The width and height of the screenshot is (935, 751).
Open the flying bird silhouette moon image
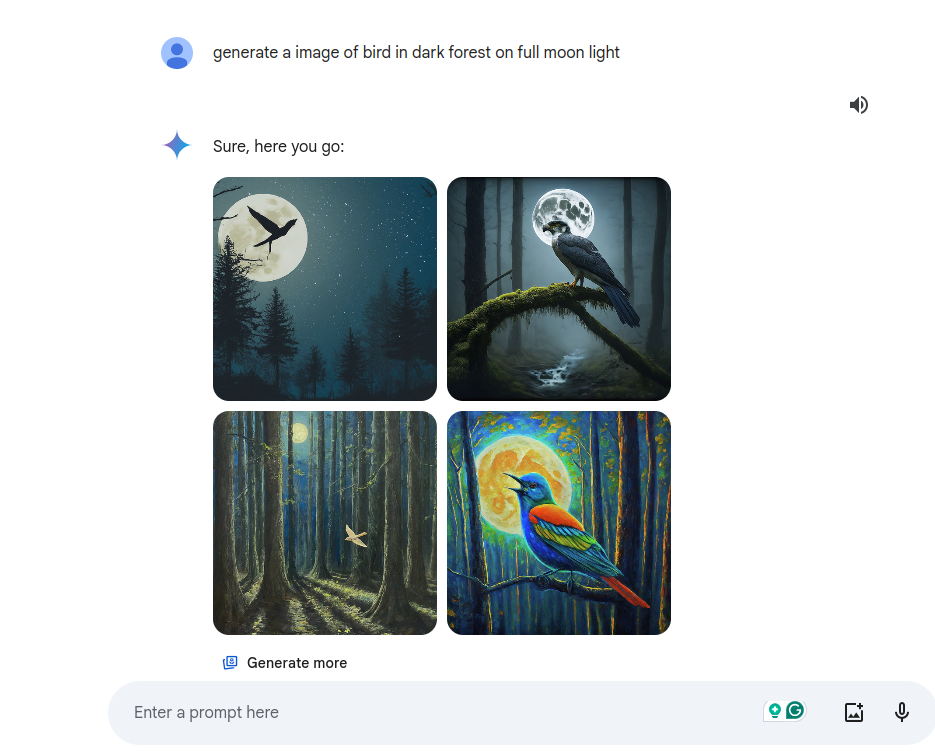pos(325,289)
